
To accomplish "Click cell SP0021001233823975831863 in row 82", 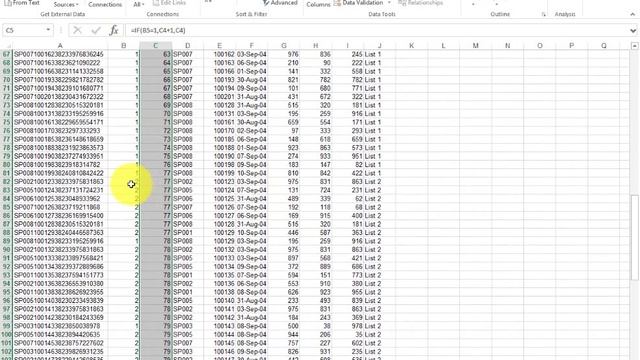I will coord(60,182).
